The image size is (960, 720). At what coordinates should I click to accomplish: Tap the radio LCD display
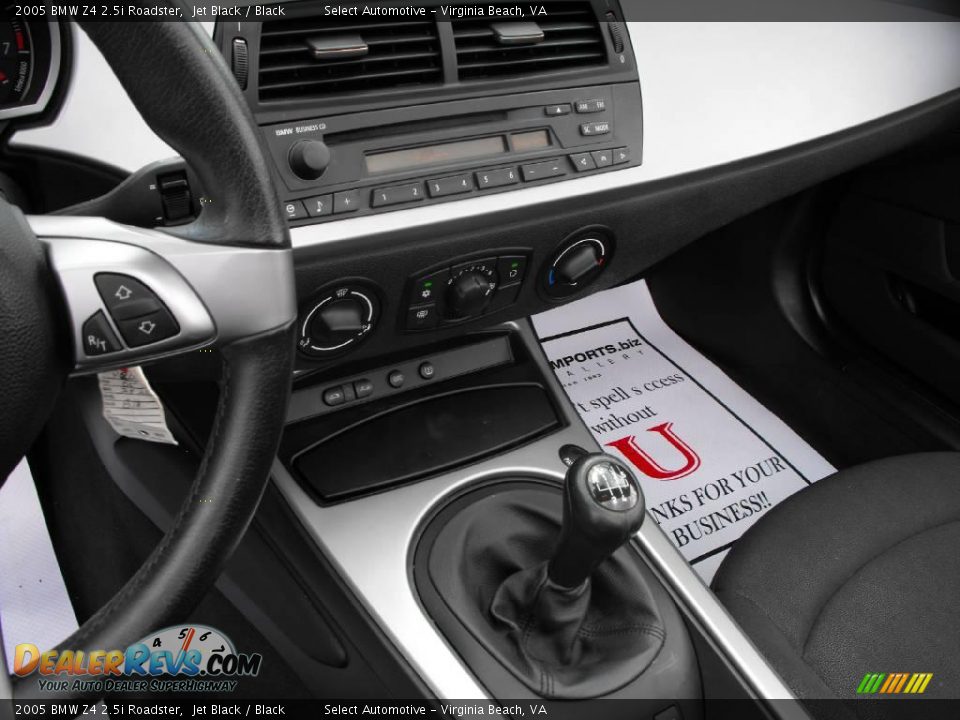click(436, 154)
